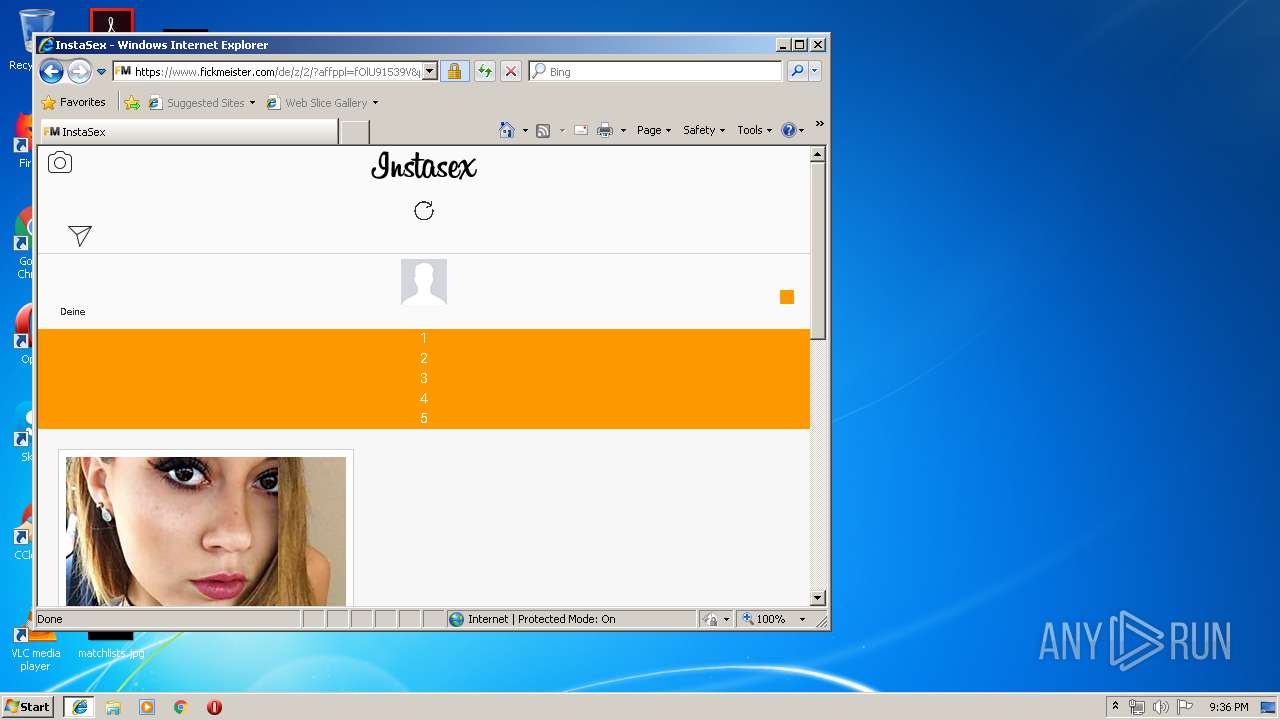Open the paper plane messages icon
This screenshot has width=1280, height=720.
[80, 235]
